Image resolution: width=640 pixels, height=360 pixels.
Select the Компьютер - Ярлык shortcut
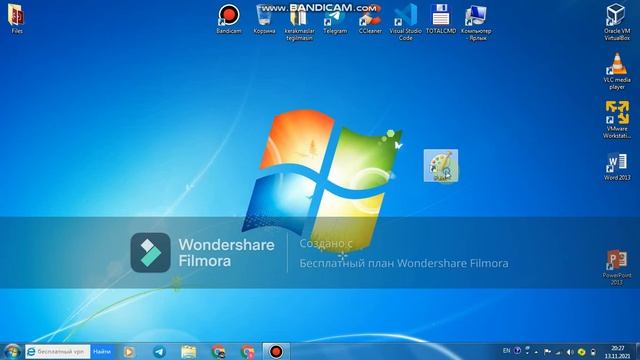tap(476, 23)
